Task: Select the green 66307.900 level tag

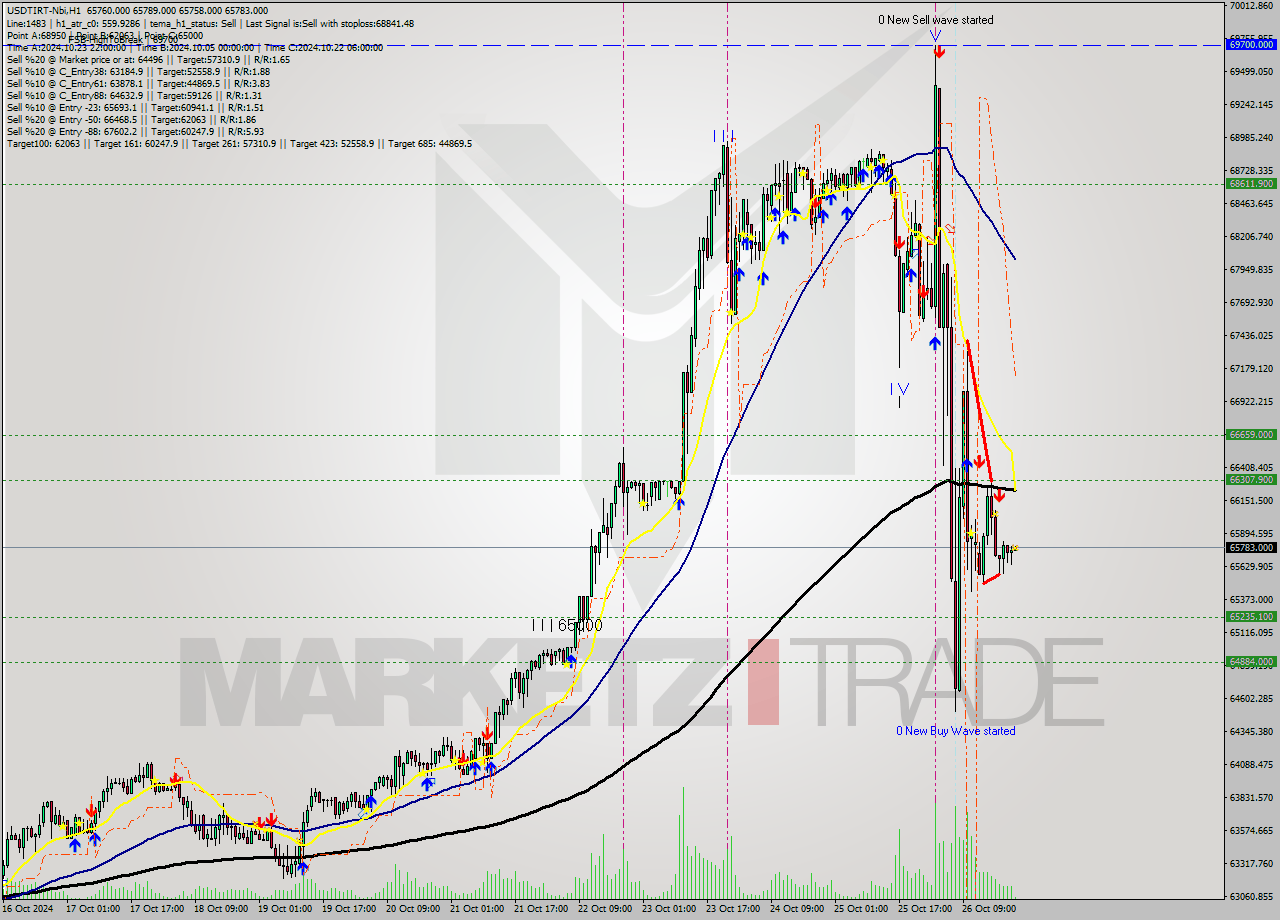Action: pos(1251,480)
